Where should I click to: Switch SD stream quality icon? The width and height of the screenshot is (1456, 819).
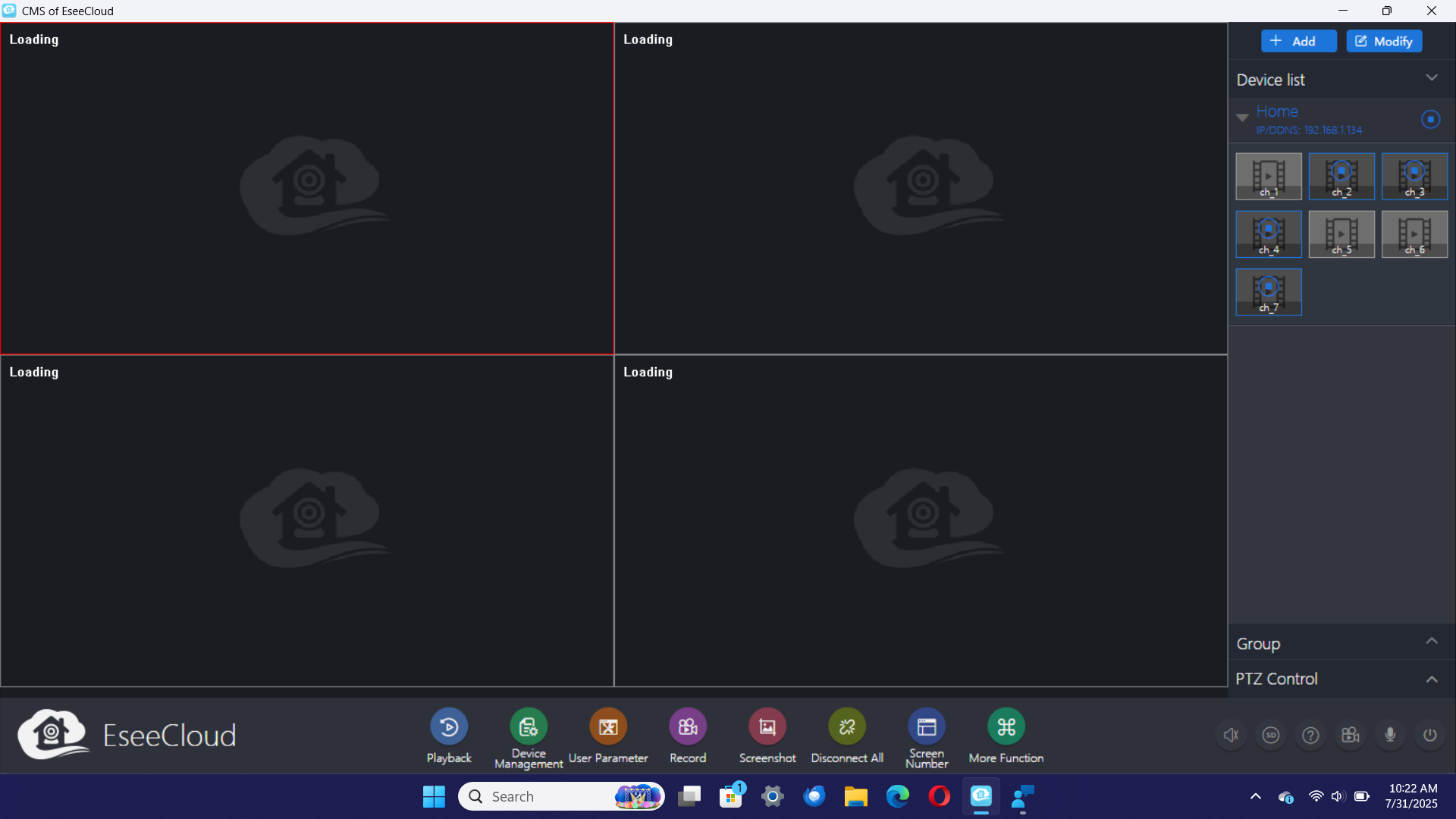pyautogui.click(x=1271, y=735)
